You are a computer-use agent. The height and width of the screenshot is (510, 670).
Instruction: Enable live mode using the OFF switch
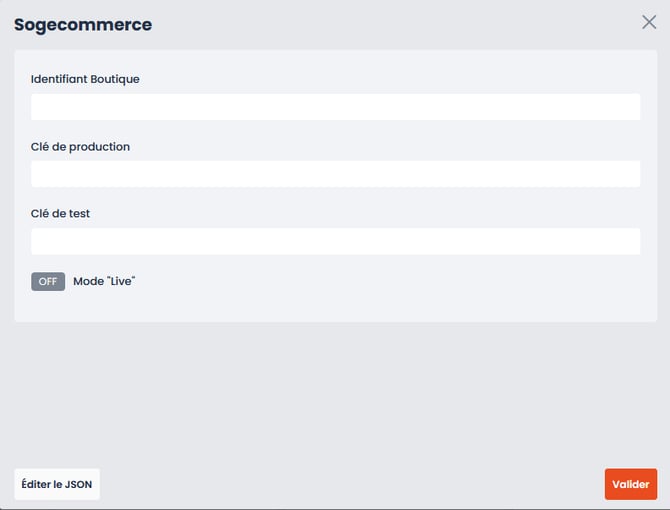(48, 282)
